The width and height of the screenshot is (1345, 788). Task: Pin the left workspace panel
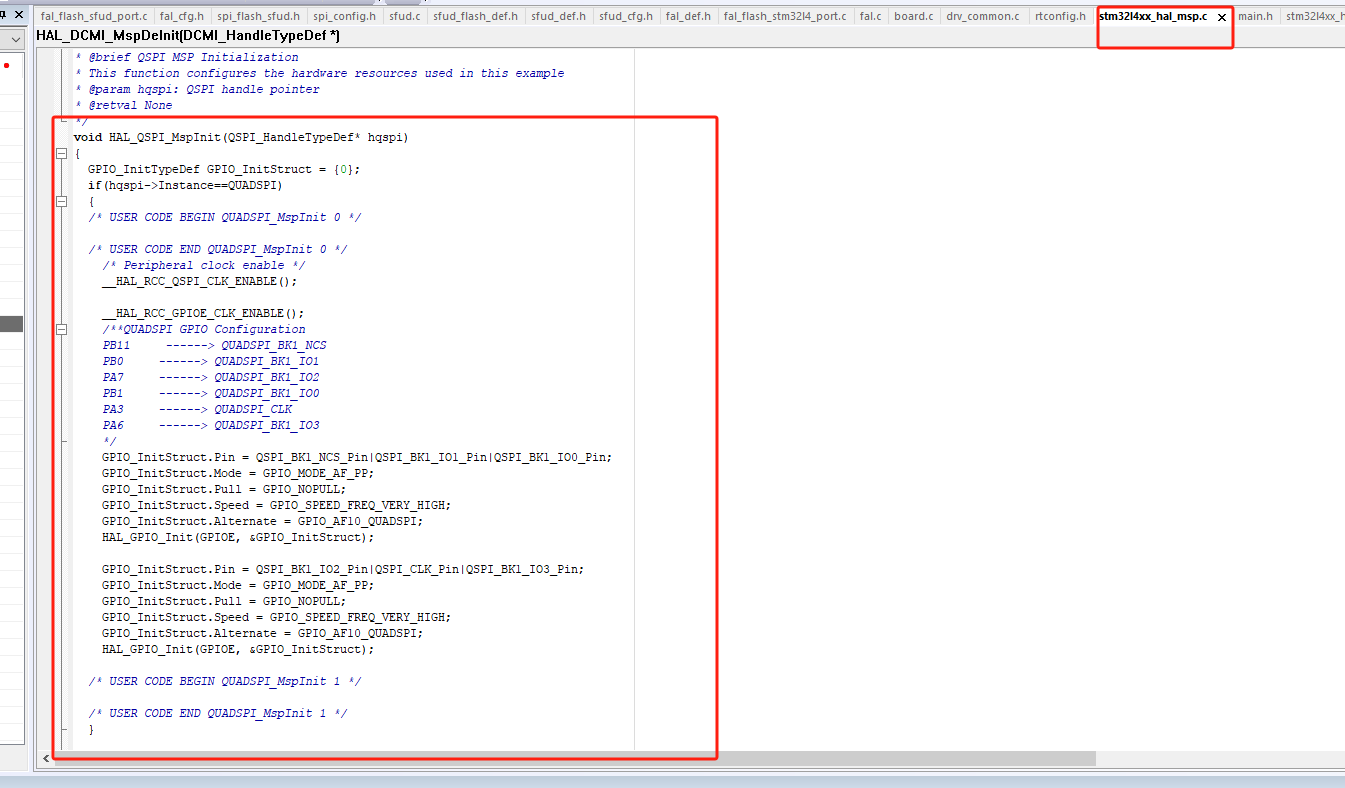(x=4, y=15)
